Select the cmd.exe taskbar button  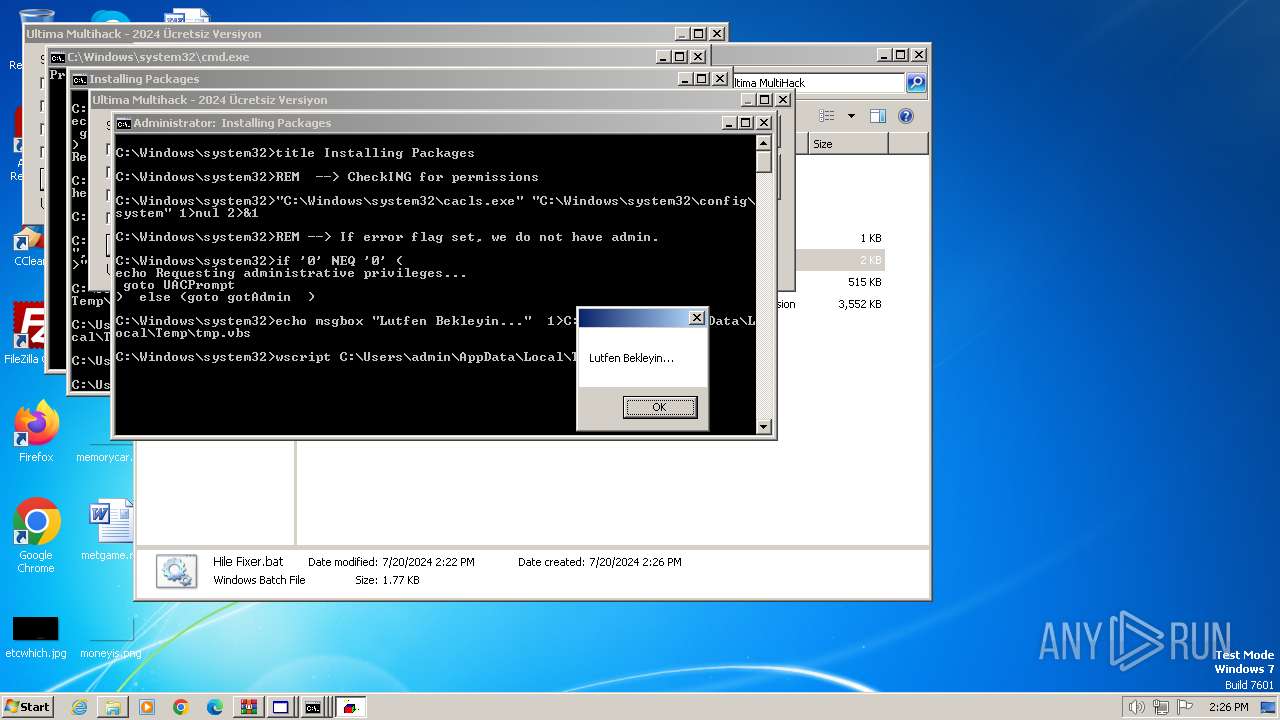(x=313, y=707)
